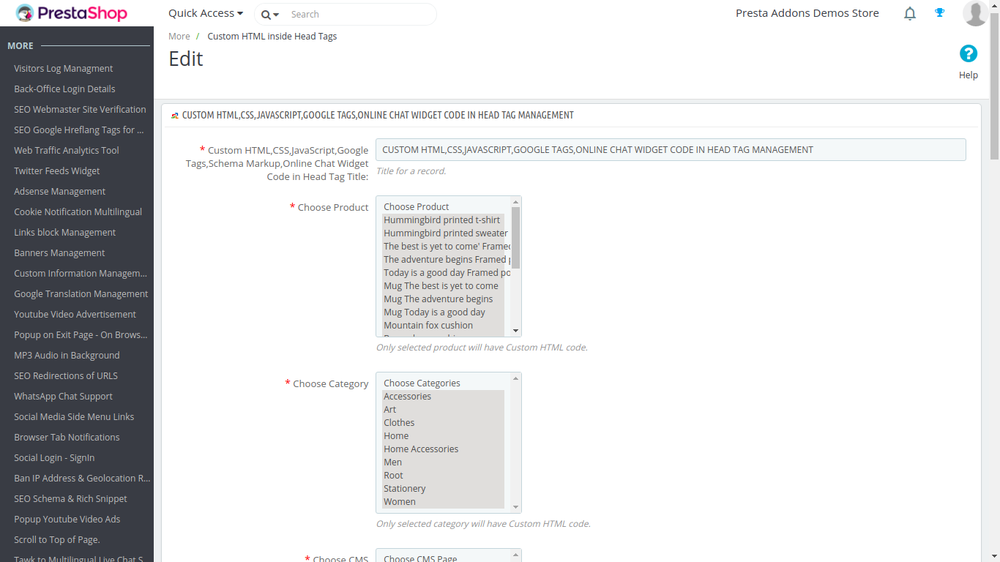Open SEO Schema & Rich Snippet
The image size is (1000, 562).
70,498
